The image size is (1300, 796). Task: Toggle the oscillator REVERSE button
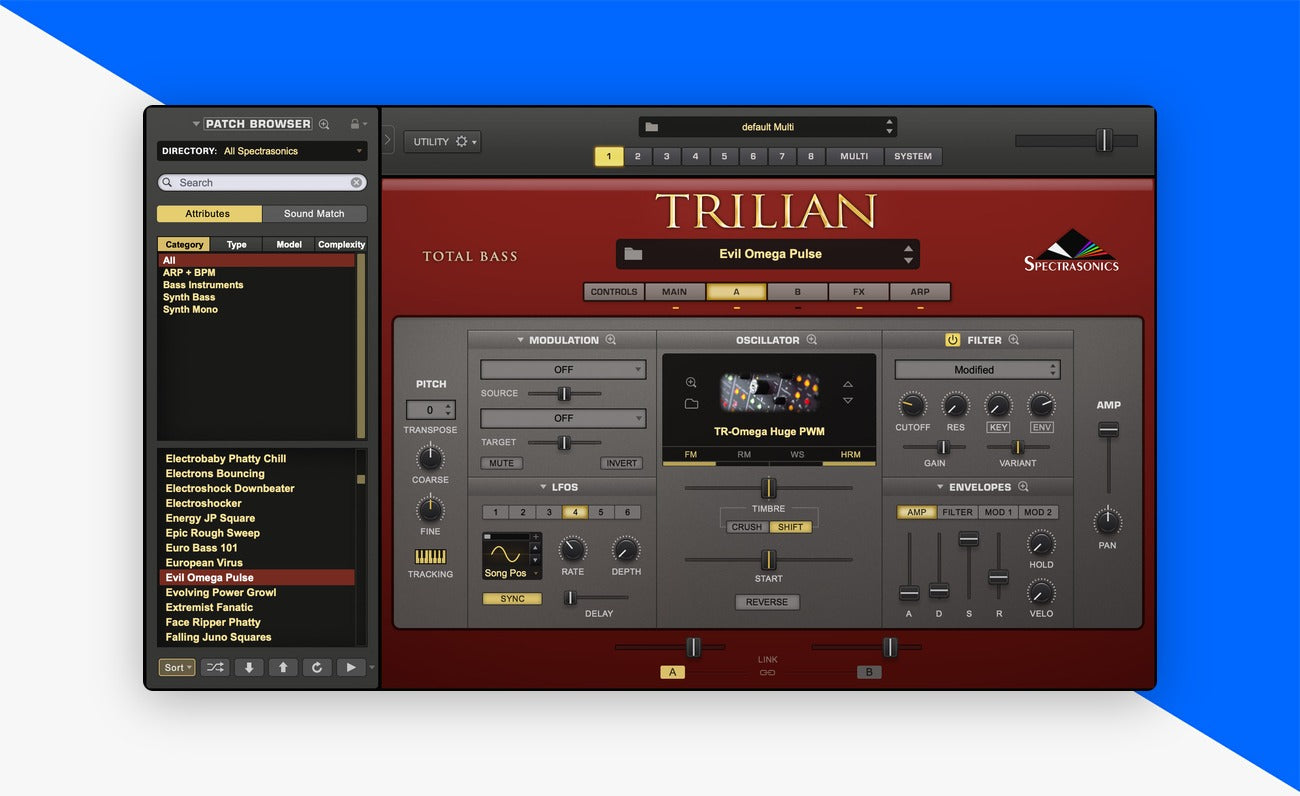coord(767,602)
